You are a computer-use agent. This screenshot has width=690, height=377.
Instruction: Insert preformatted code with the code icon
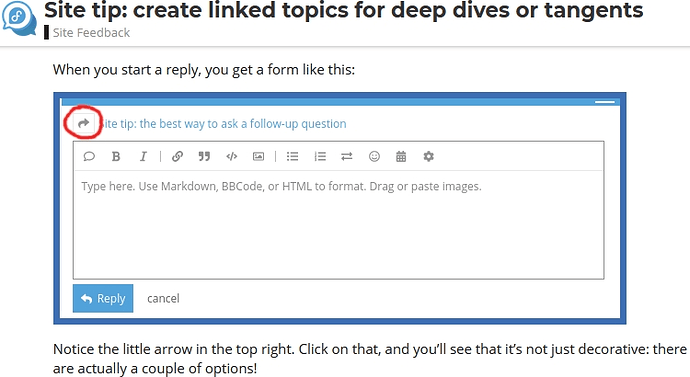coord(231,157)
